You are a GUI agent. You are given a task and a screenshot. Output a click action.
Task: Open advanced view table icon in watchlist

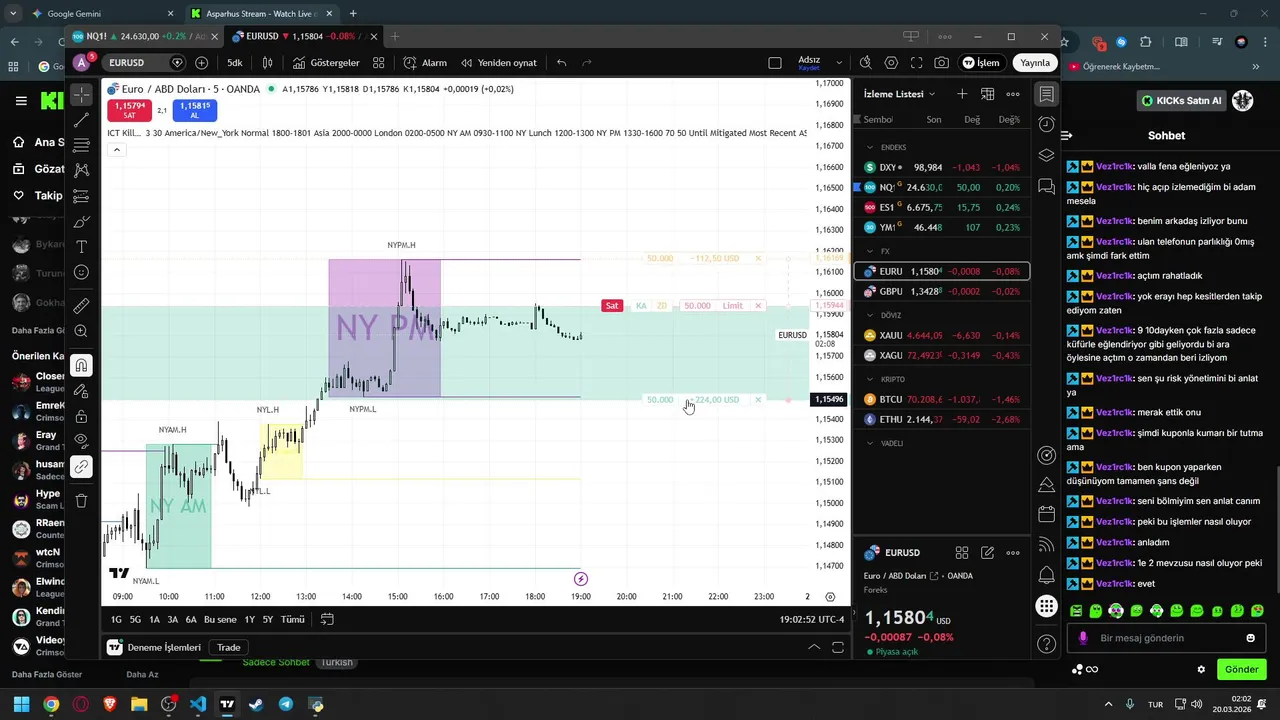tap(987, 94)
